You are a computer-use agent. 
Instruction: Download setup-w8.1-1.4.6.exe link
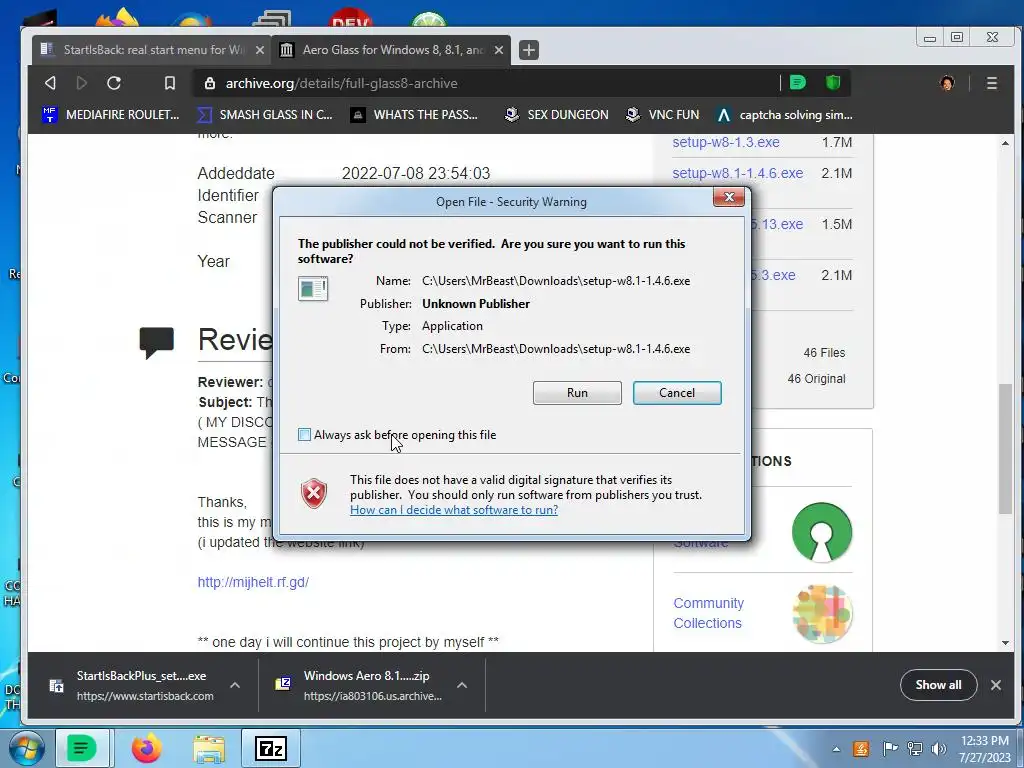737,173
